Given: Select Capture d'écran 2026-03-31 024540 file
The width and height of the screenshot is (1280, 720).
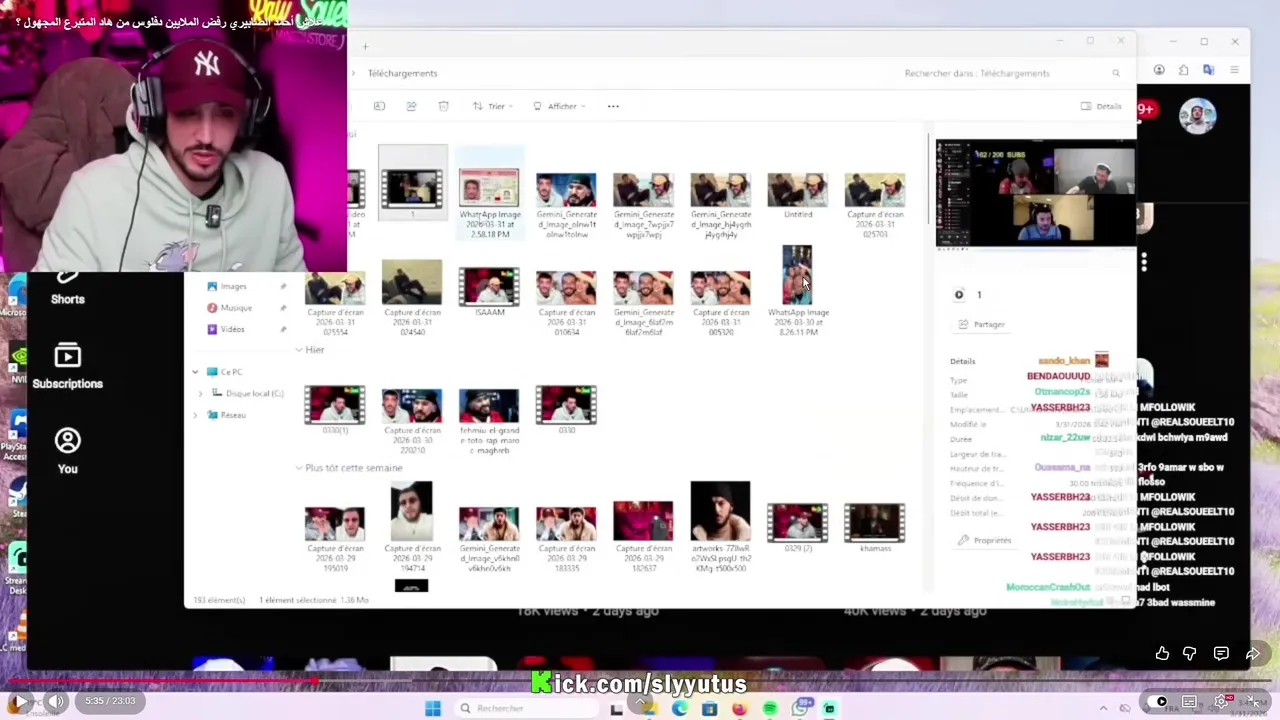Looking at the screenshot, I should pyautogui.click(x=412, y=297).
